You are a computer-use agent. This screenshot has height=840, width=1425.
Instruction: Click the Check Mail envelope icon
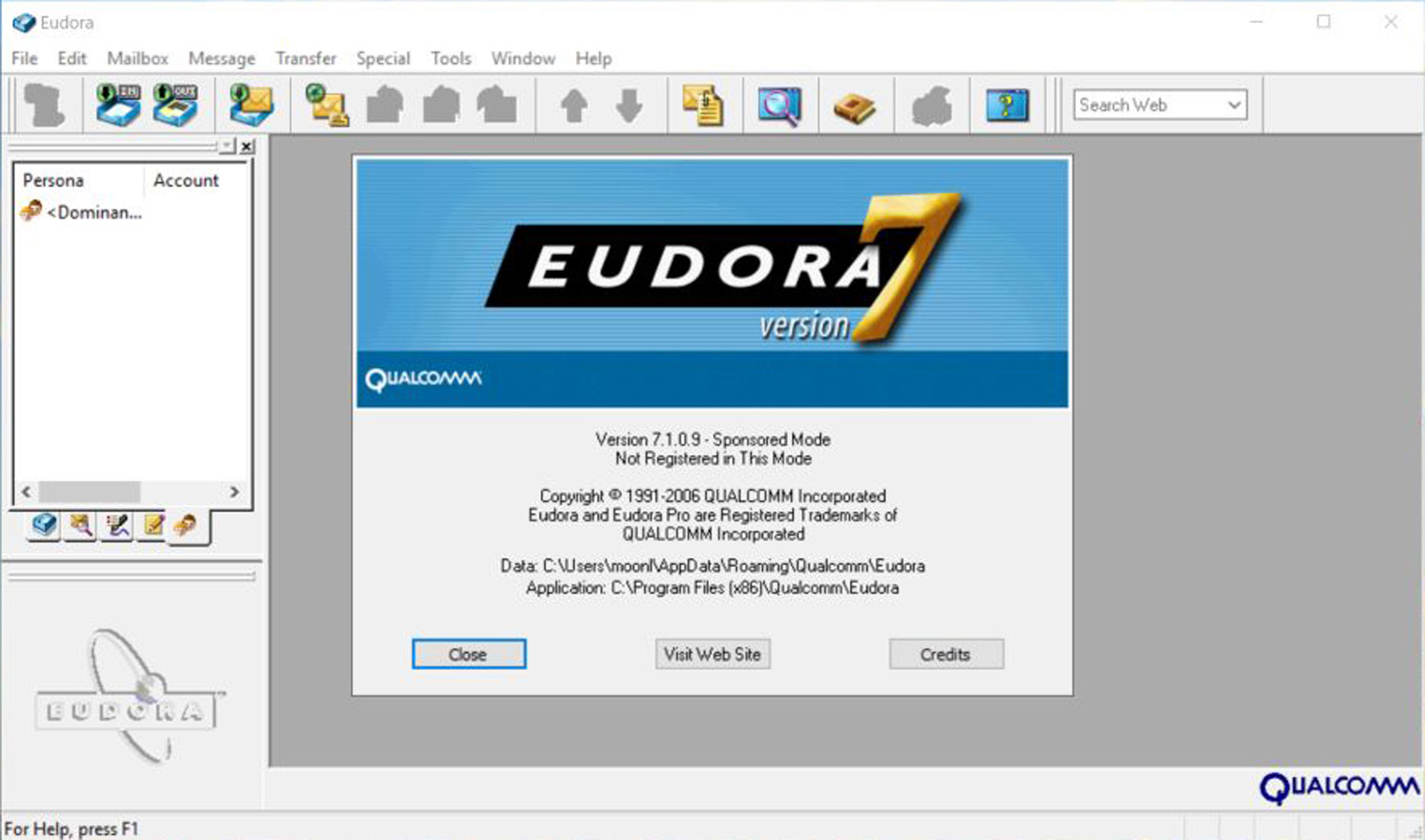251,105
